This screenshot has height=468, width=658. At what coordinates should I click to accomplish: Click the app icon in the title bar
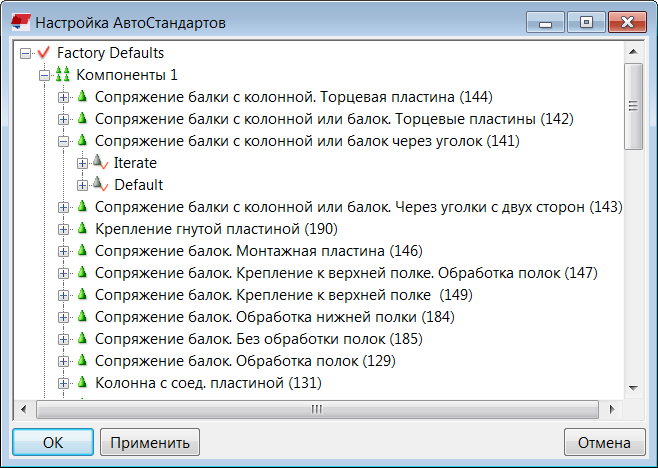tap(17, 21)
